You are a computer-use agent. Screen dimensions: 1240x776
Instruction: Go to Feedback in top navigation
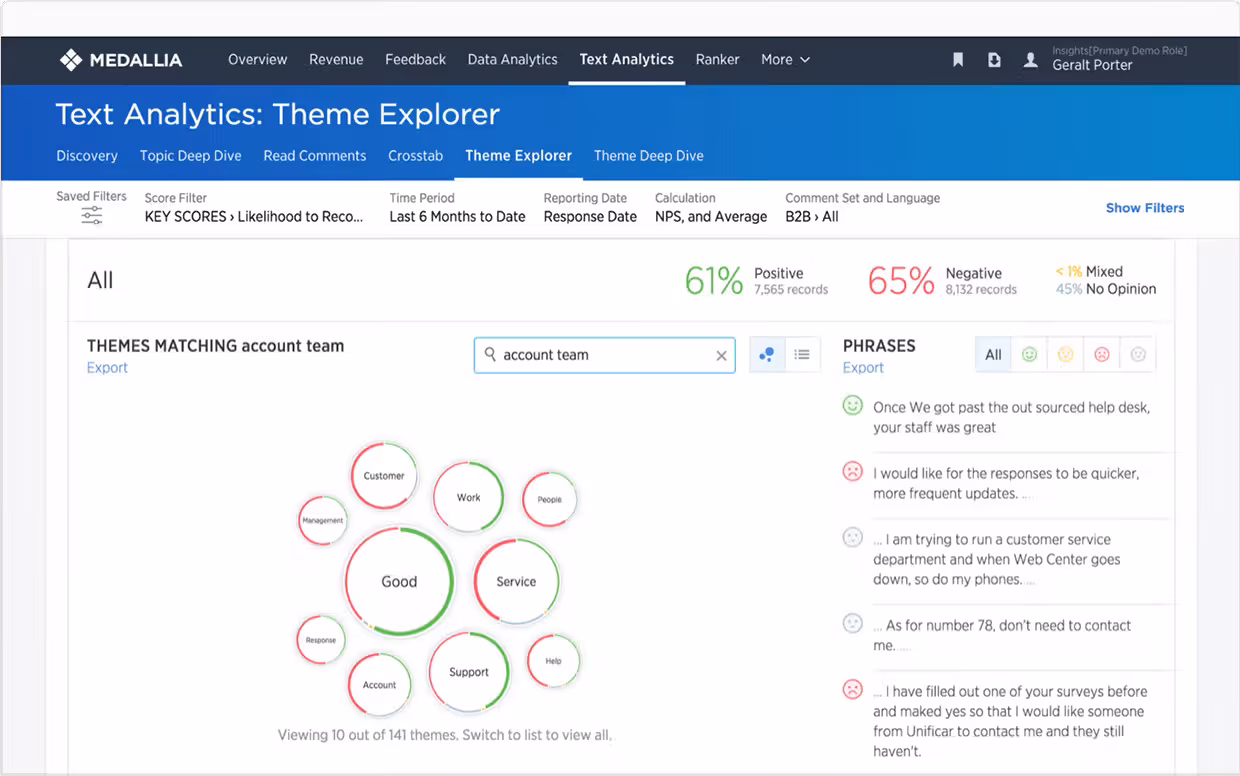pyautogui.click(x=415, y=60)
